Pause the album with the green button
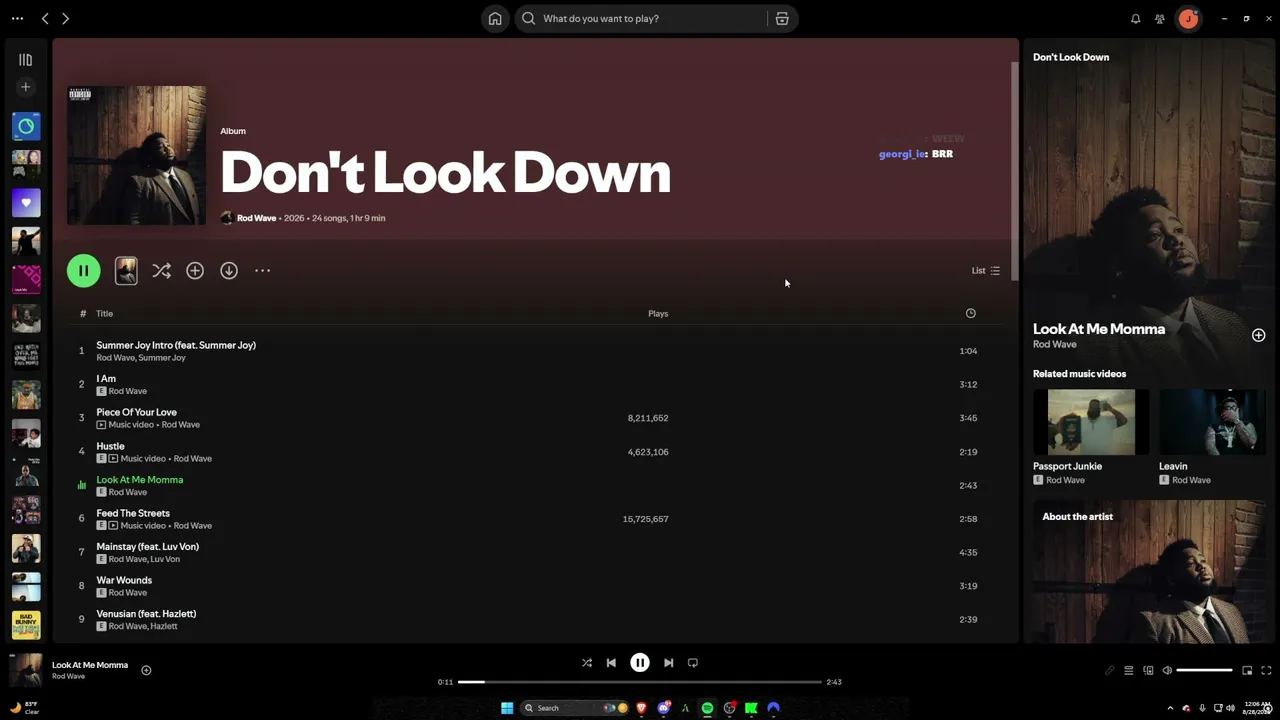 point(84,271)
